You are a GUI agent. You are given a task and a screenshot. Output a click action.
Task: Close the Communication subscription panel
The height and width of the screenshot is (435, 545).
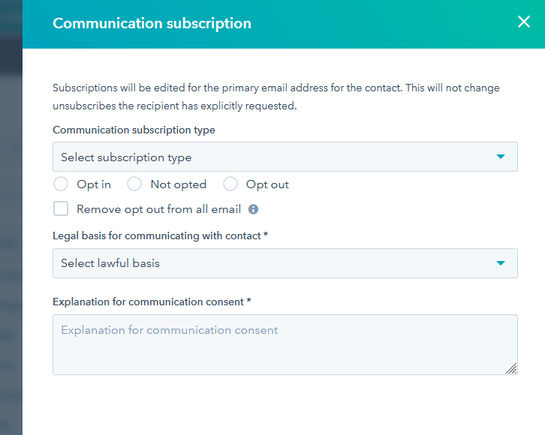tap(523, 22)
